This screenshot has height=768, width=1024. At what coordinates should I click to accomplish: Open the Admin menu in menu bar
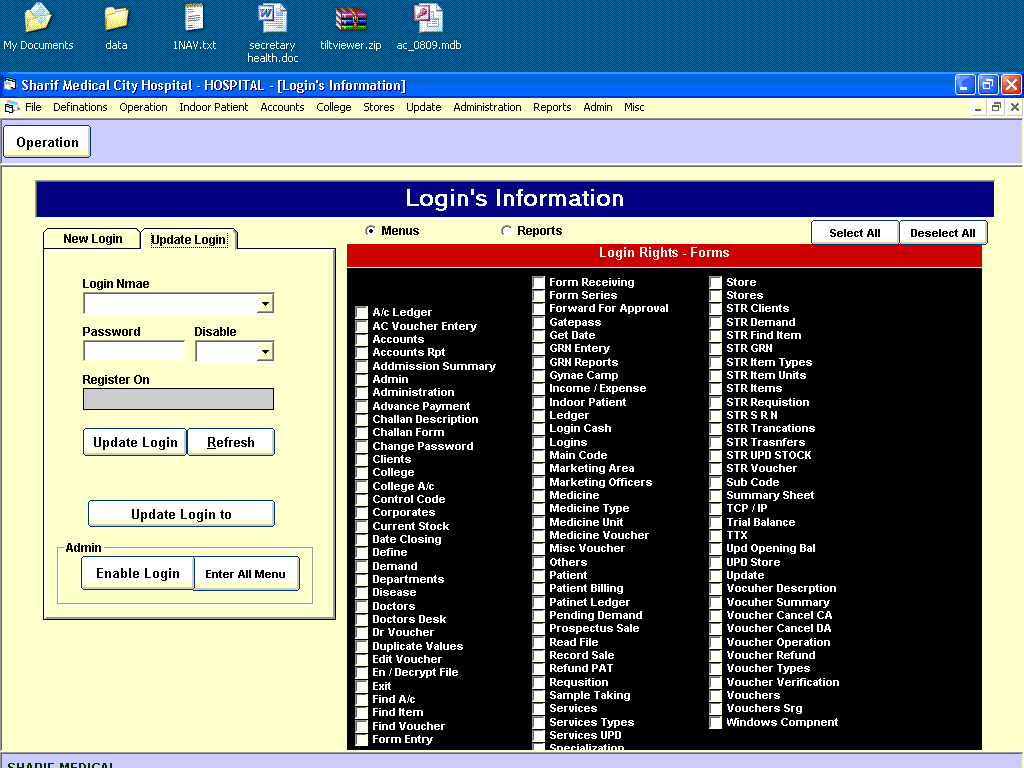click(598, 107)
